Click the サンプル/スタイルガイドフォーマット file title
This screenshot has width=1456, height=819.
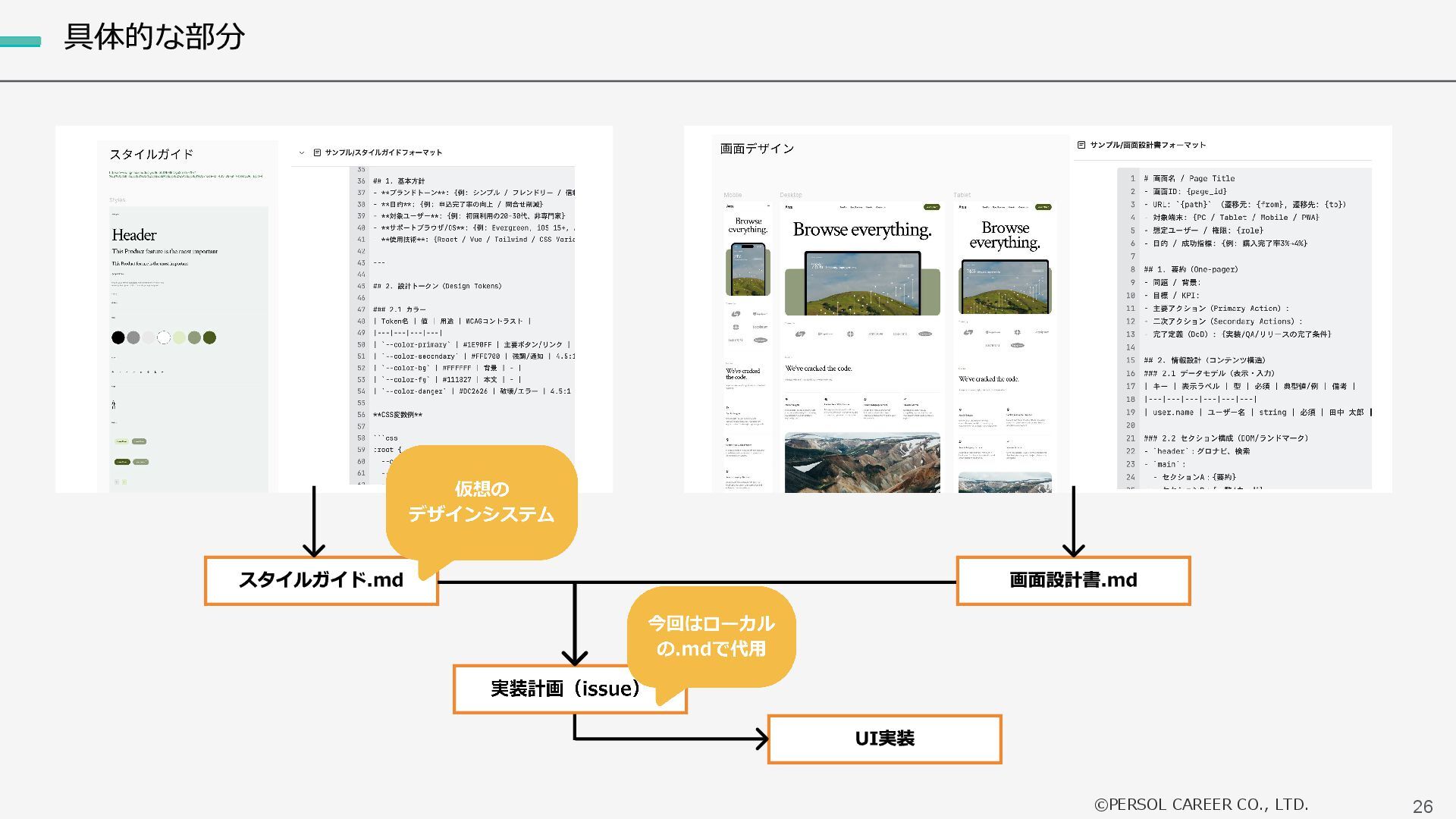tap(383, 152)
